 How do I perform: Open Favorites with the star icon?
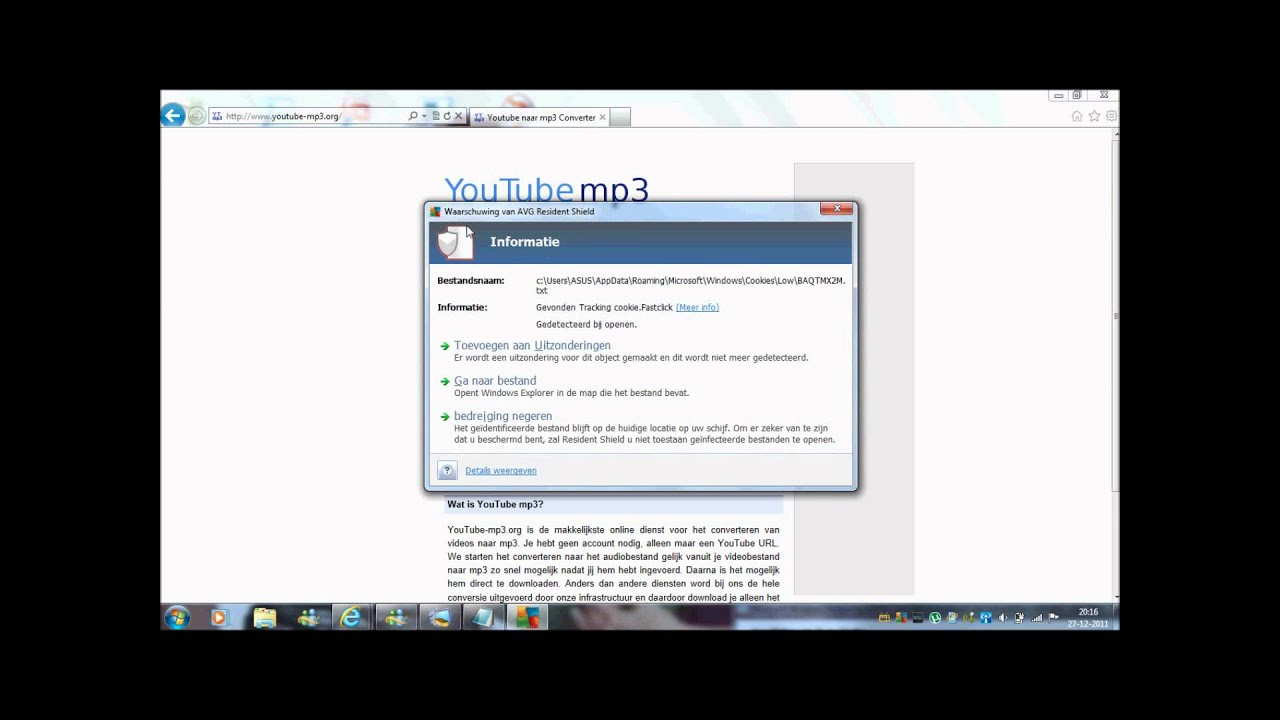tap(1094, 116)
